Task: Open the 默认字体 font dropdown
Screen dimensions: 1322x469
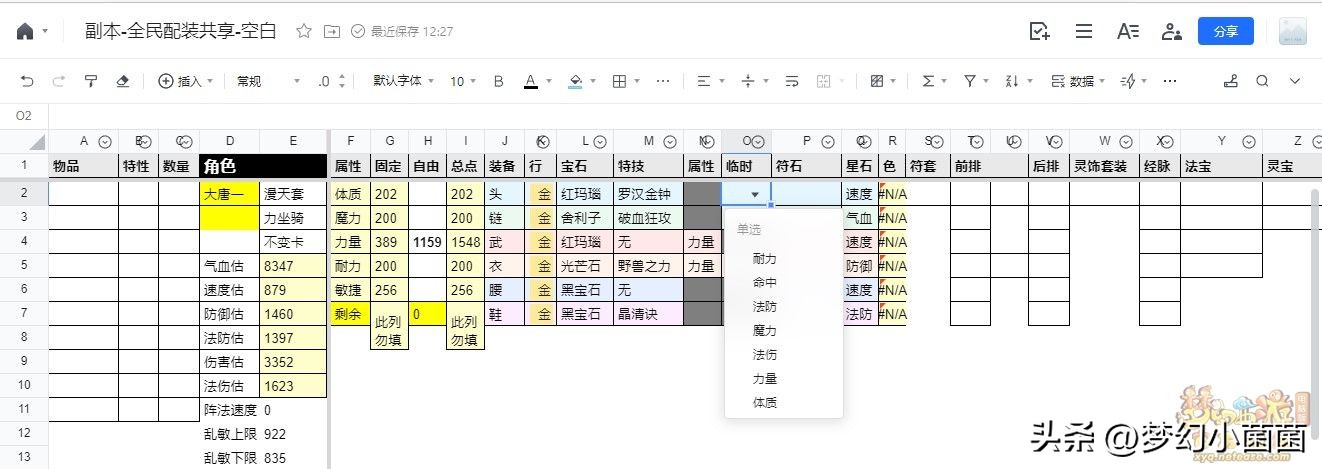Action: tap(403, 81)
